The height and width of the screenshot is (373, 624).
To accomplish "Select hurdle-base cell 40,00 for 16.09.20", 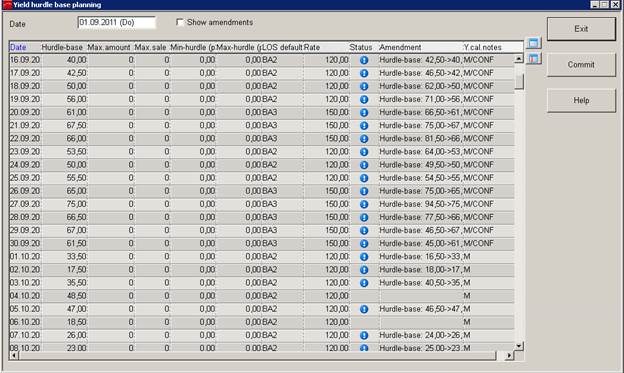I will [64, 60].
